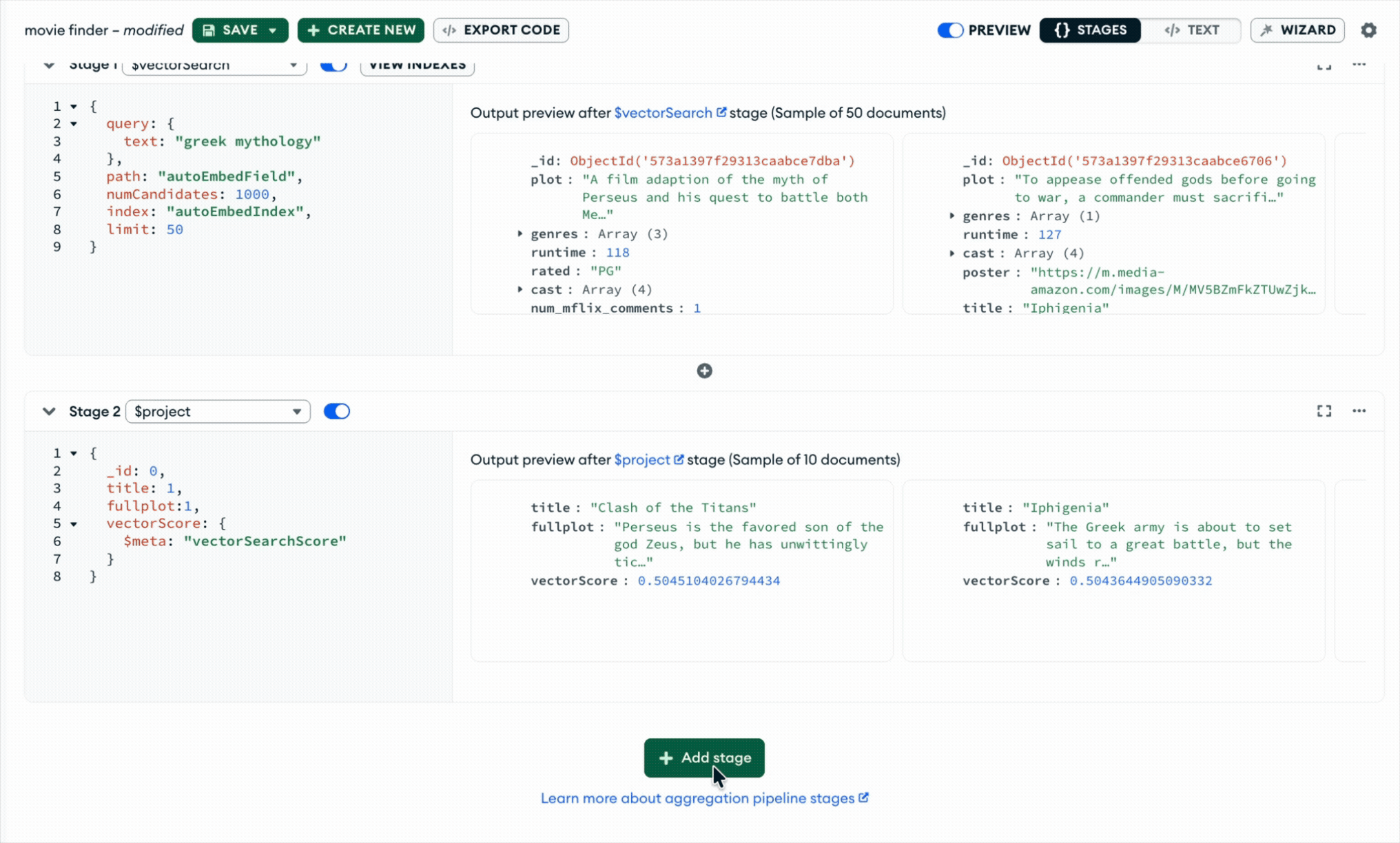This screenshot has height=843, width=1400.
Task: Open pipeline settings gear icon
Action: tap(1368, 30)
